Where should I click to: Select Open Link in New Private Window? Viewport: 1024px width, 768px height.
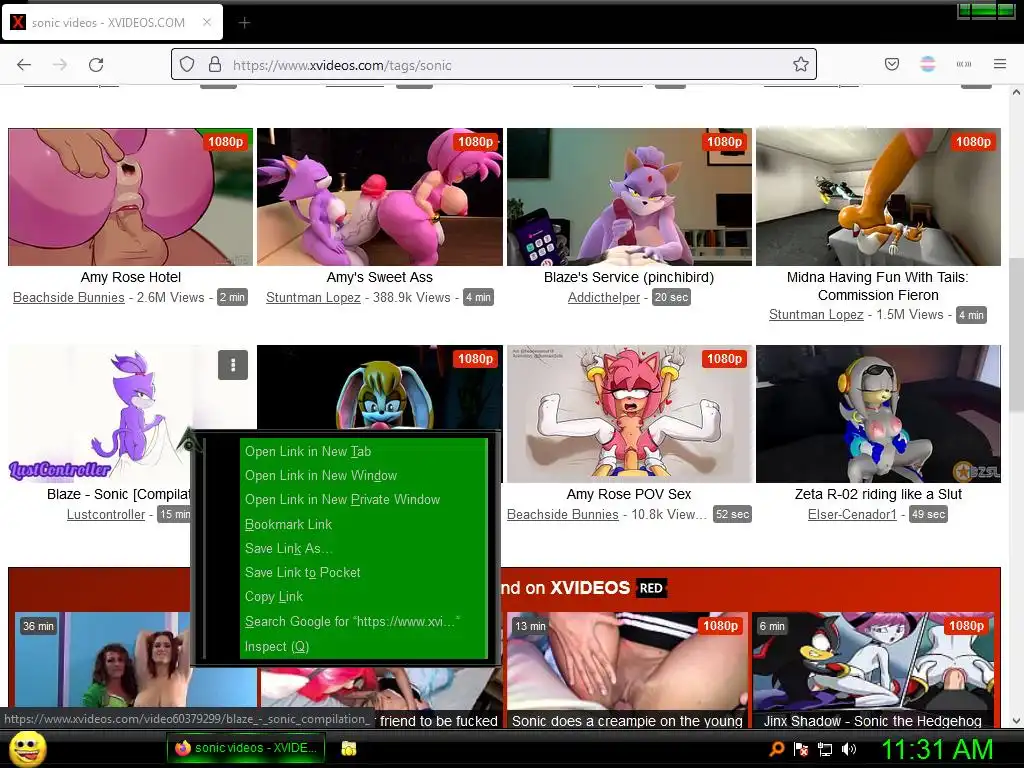pos(342,500)
